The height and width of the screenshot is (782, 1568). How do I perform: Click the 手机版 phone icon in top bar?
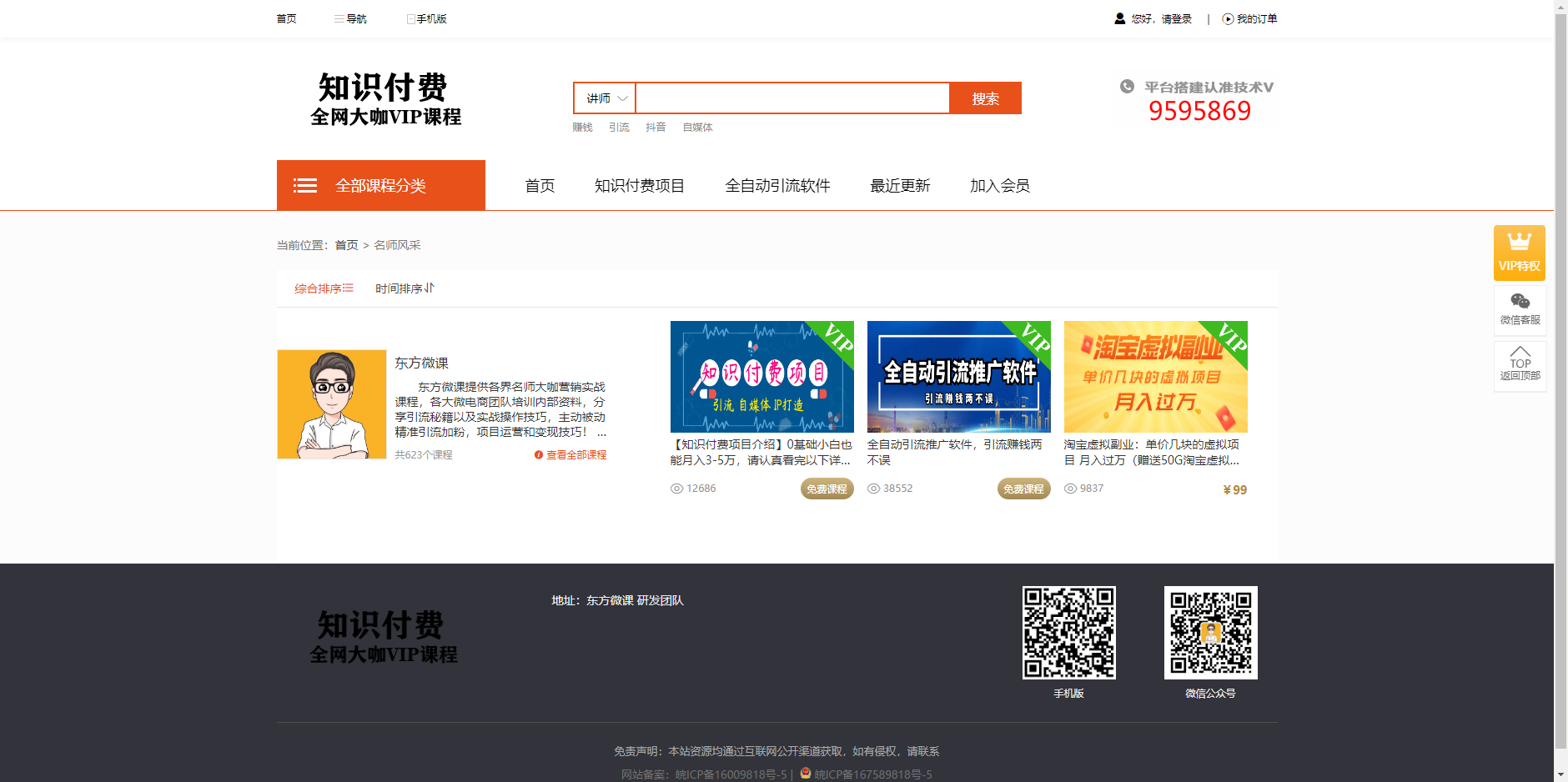(x=410, y=18)
